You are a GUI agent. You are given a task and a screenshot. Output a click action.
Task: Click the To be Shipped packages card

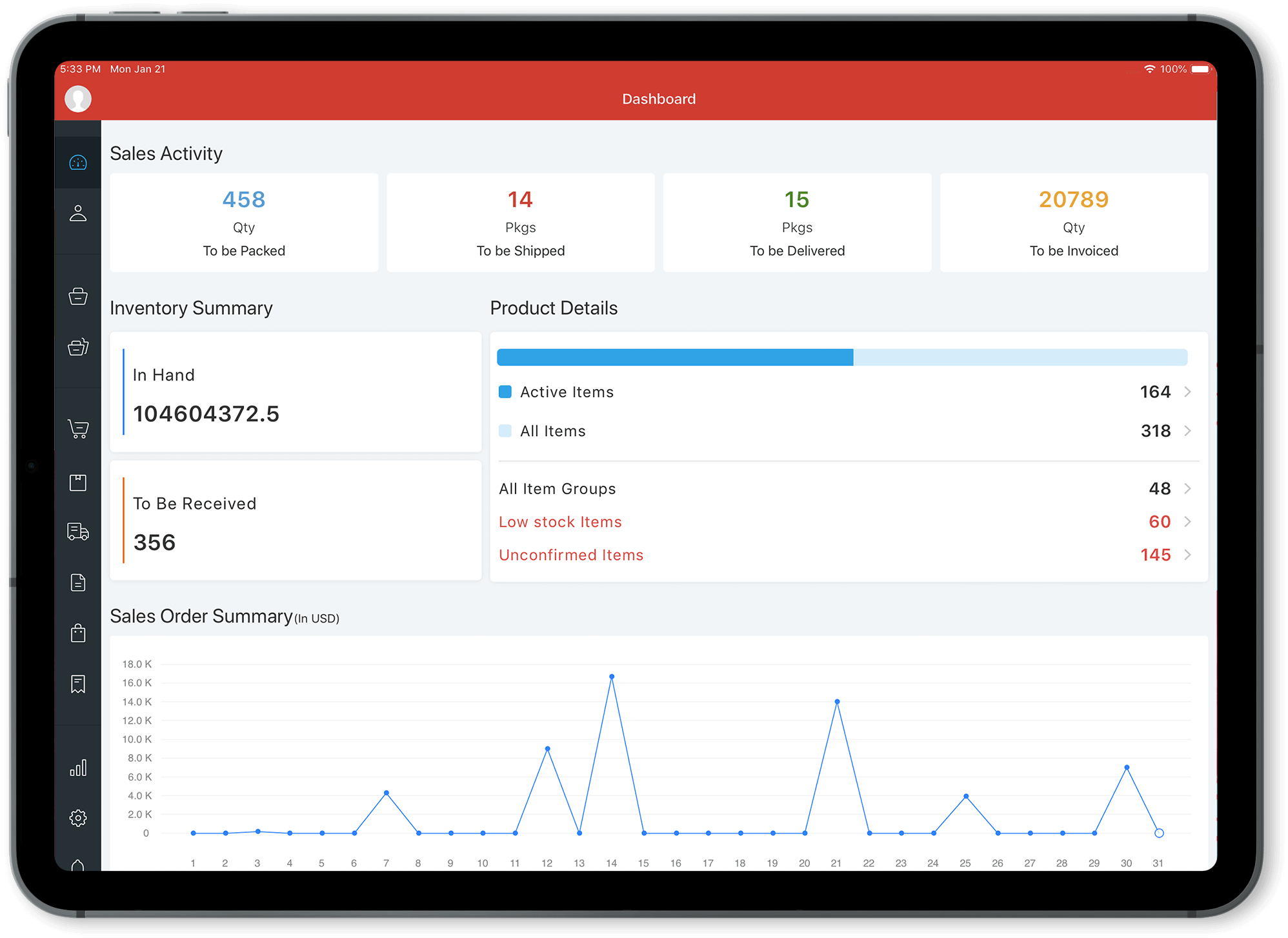click(x=520, y=223)
